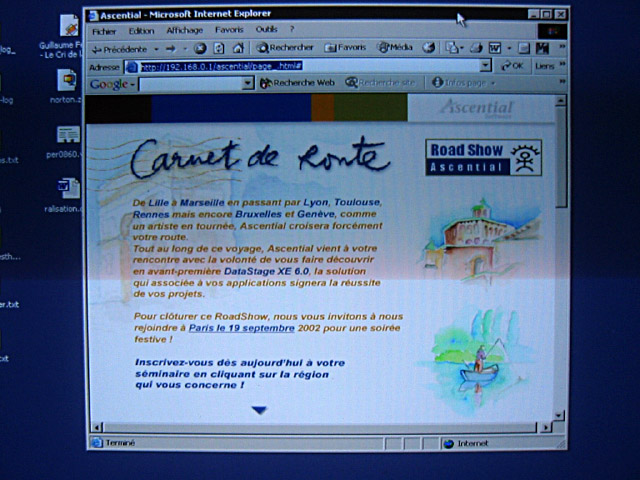
Task: Open the Edition menu
Action: (141, 31)
